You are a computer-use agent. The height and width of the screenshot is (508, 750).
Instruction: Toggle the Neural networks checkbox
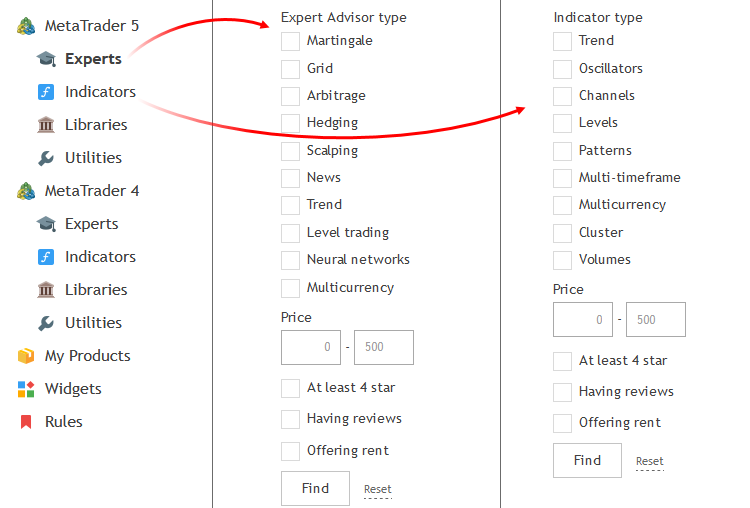290,260
